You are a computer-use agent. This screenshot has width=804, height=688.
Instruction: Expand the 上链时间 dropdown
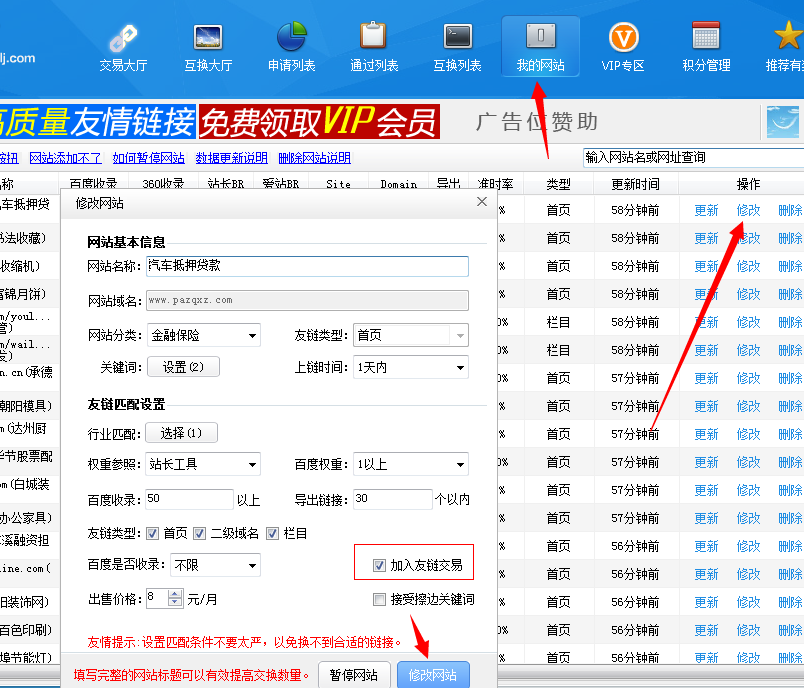coord(411,368)
